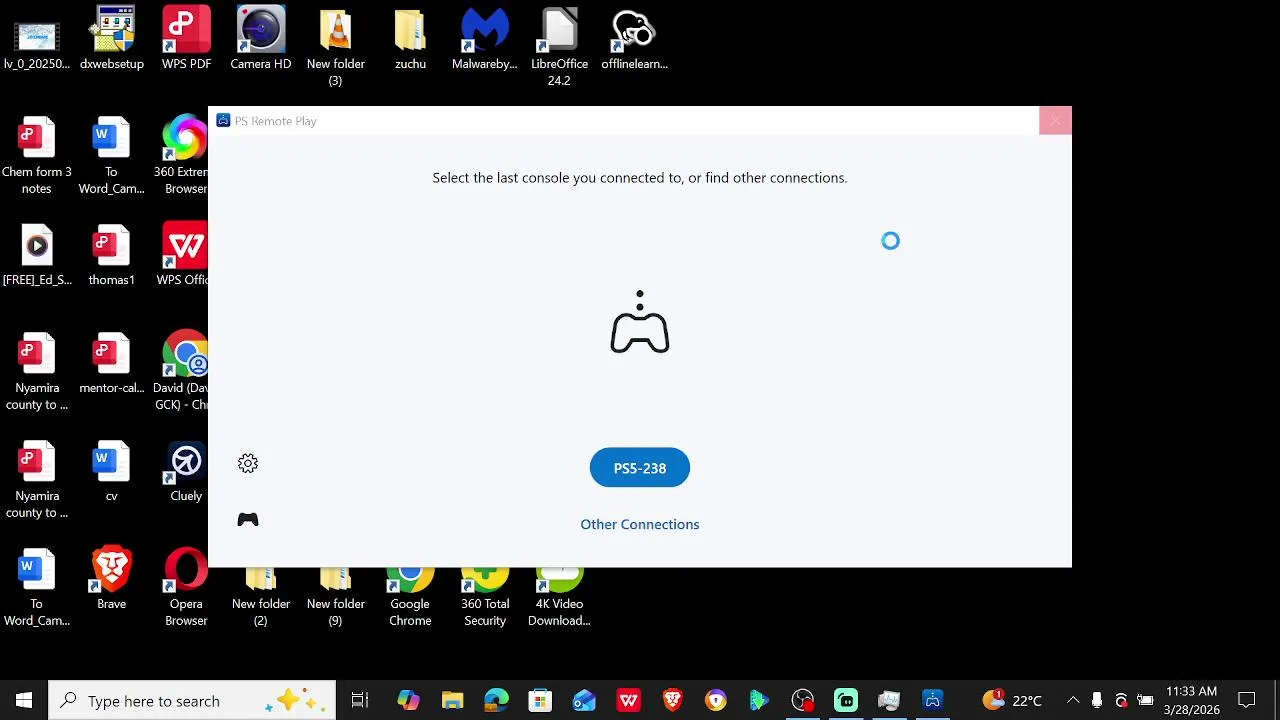Launch WPS Office desktop shortcut
Screen dimensions: 1280x720
(x=184, y=255)
